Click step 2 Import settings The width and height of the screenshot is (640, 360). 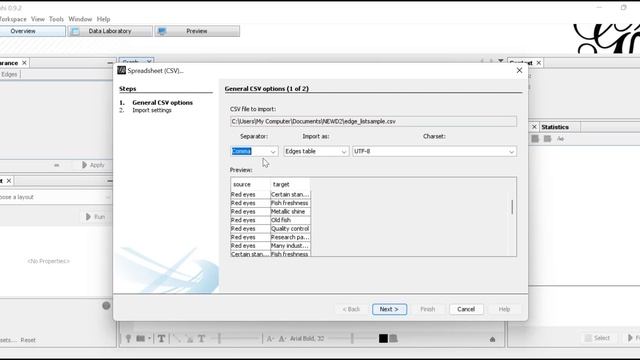coord(152,110)
